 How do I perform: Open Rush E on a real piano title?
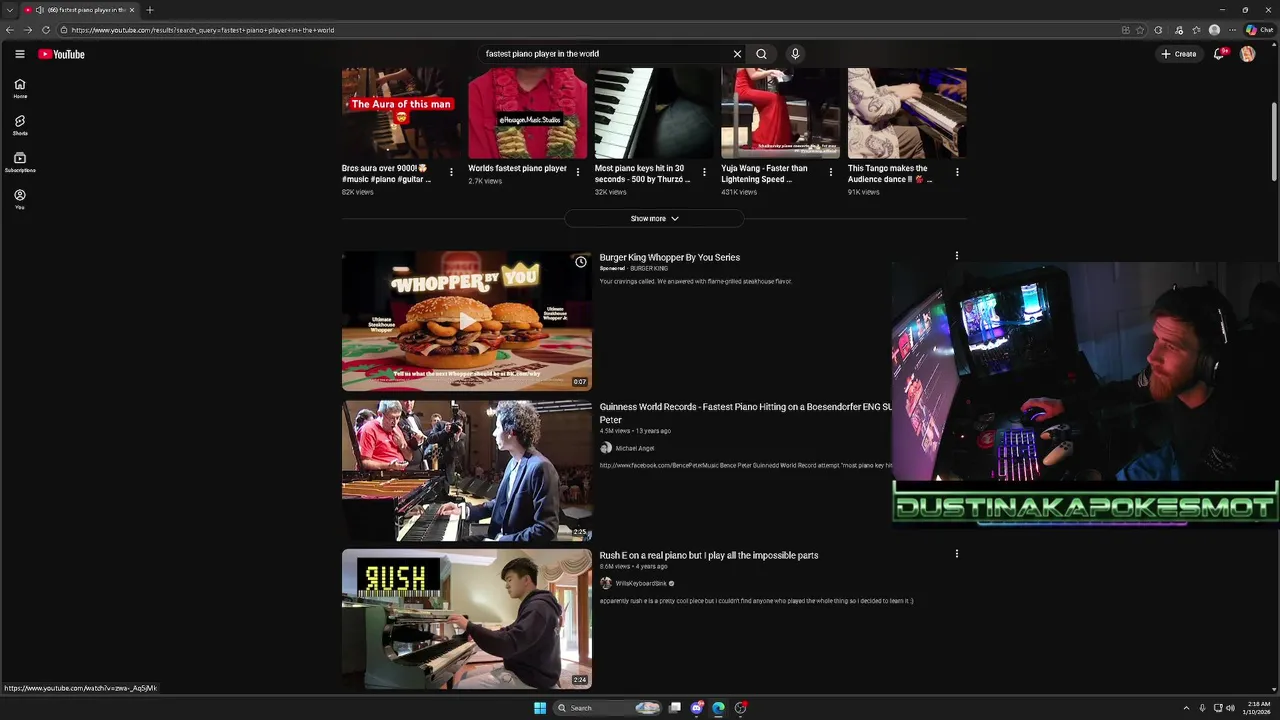(x=709, y=555)
